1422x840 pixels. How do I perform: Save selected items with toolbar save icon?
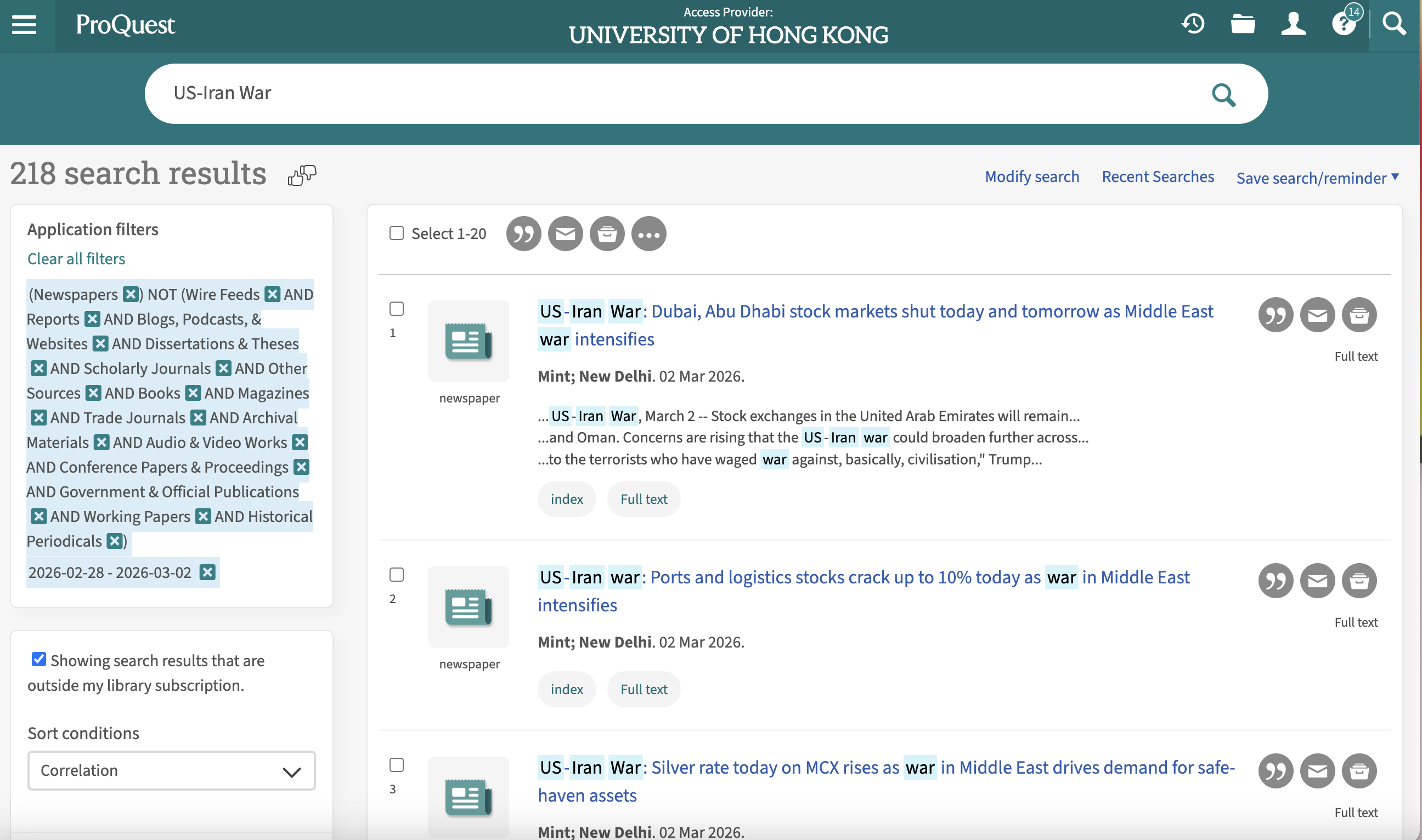coord(607,233)
